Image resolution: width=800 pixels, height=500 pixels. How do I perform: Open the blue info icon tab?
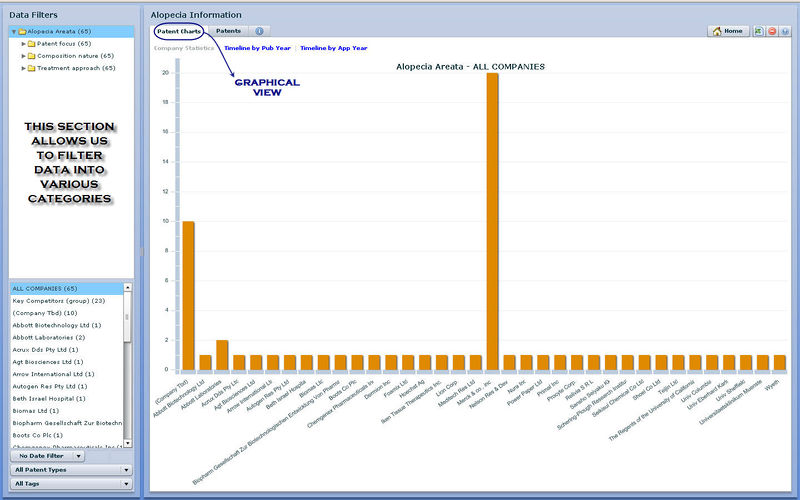coord(259,31)
